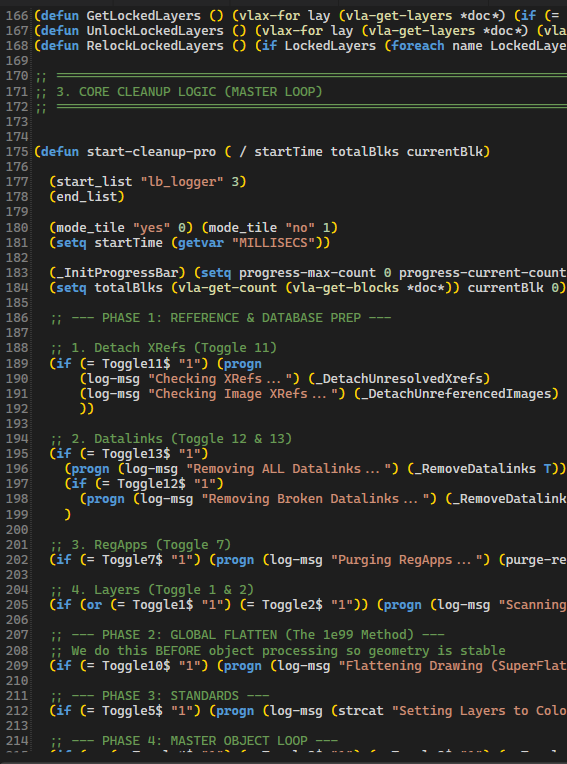The height and width of the screenshot is (764, 567).
Task: Click Toggle12$ on line 197
Action: coord(151,484)
